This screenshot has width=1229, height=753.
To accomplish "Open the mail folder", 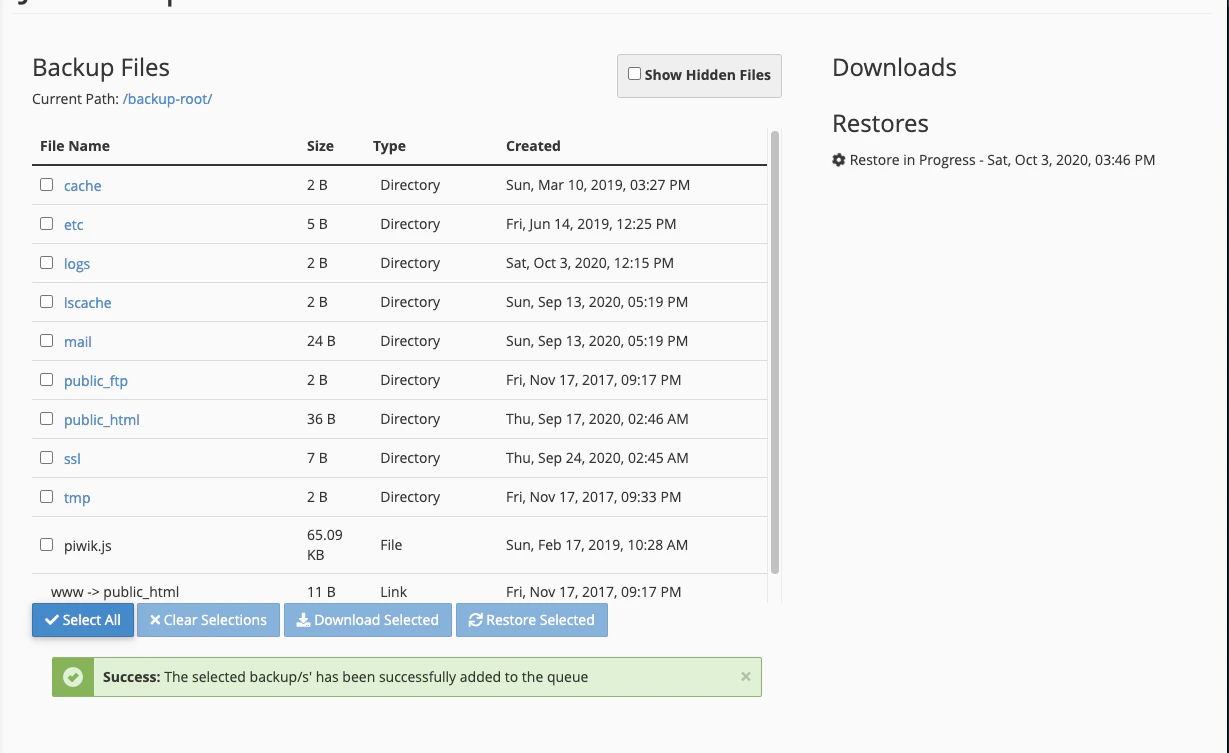I will point(77,341).
